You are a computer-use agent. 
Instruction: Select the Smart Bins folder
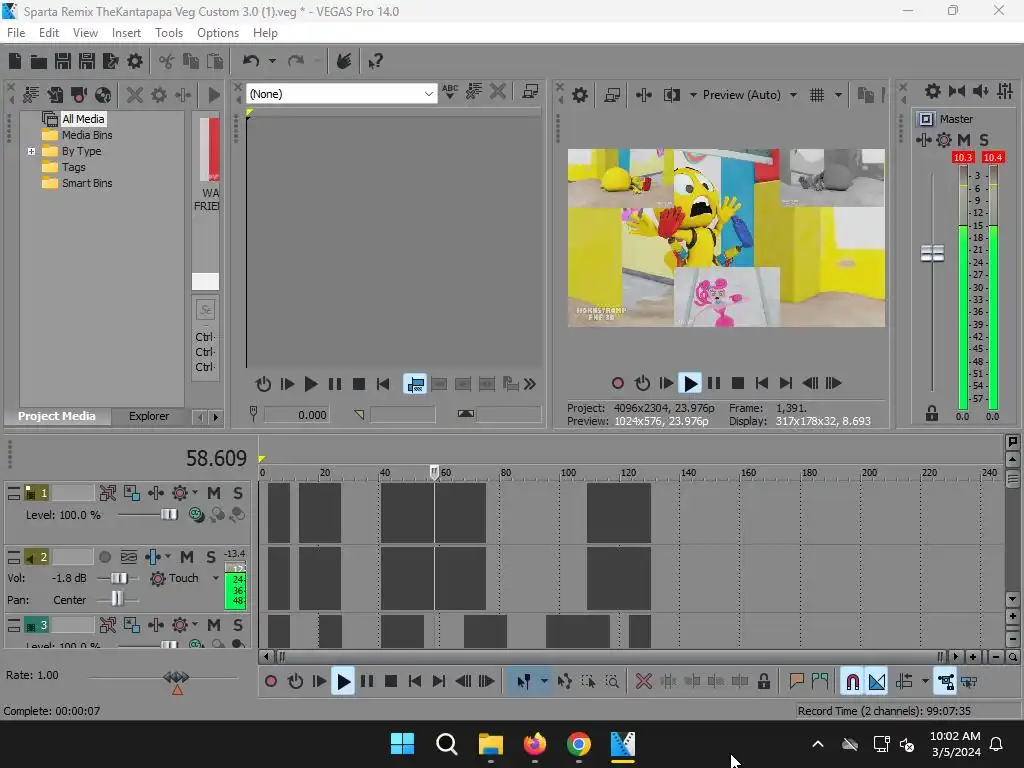pyautogui.click(x=87, y=184)
